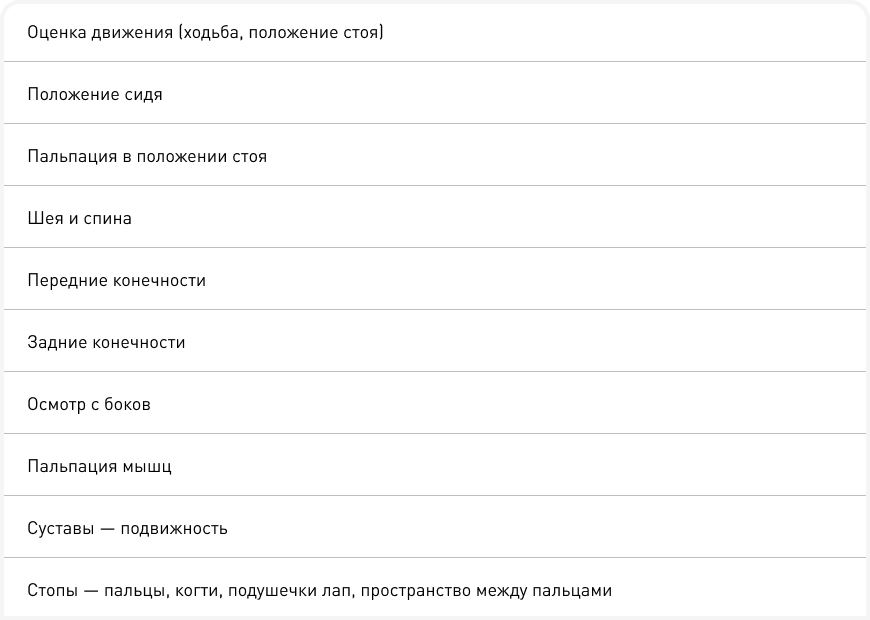870x620 pixels.
Task: Pick the side examination «Осмотр с боков» menu entry
Action: (89, 405)
